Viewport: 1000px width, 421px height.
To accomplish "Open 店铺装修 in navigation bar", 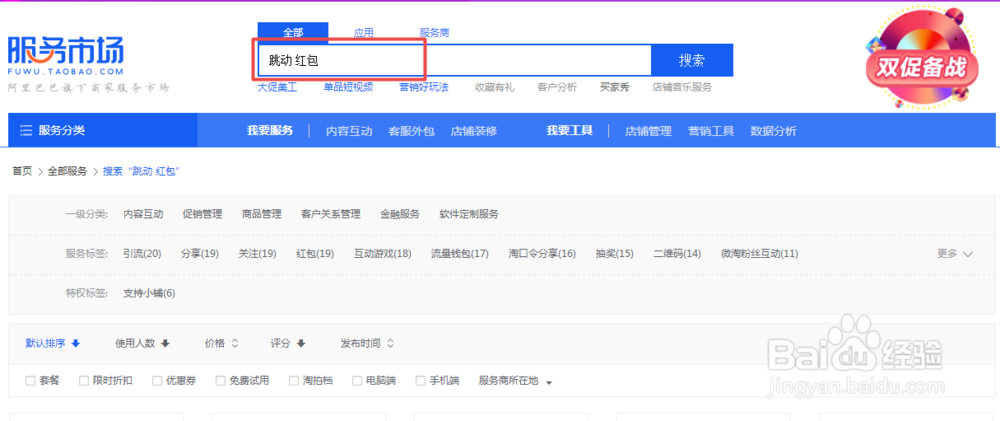I will pyautogui.click(x=474, y=131).
